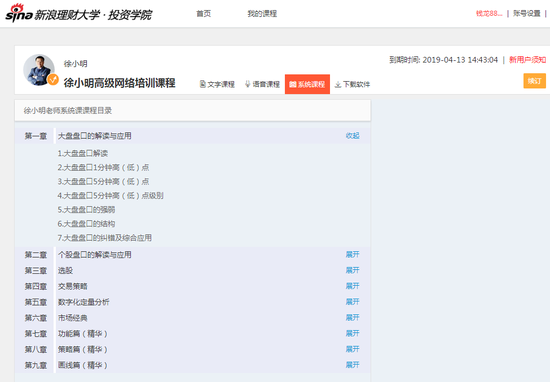Click the 第二章 chapter label
The width and height of the screenshot is (550, 382).
[x=36, y=255]
